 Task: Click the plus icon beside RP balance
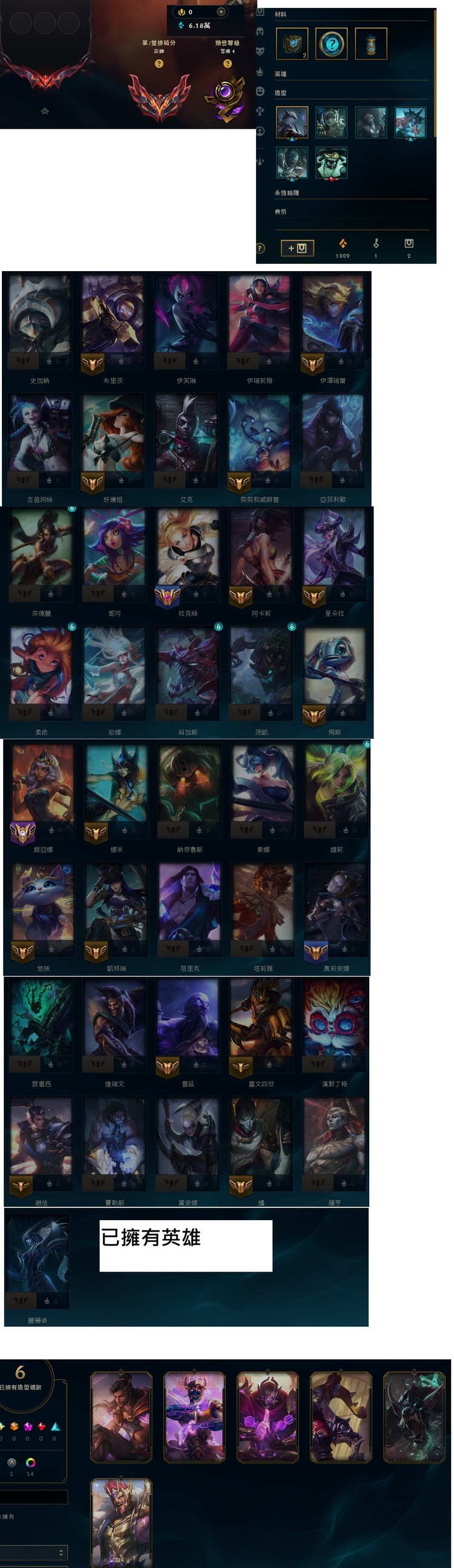pyautogui.click(x=221, y=11)
